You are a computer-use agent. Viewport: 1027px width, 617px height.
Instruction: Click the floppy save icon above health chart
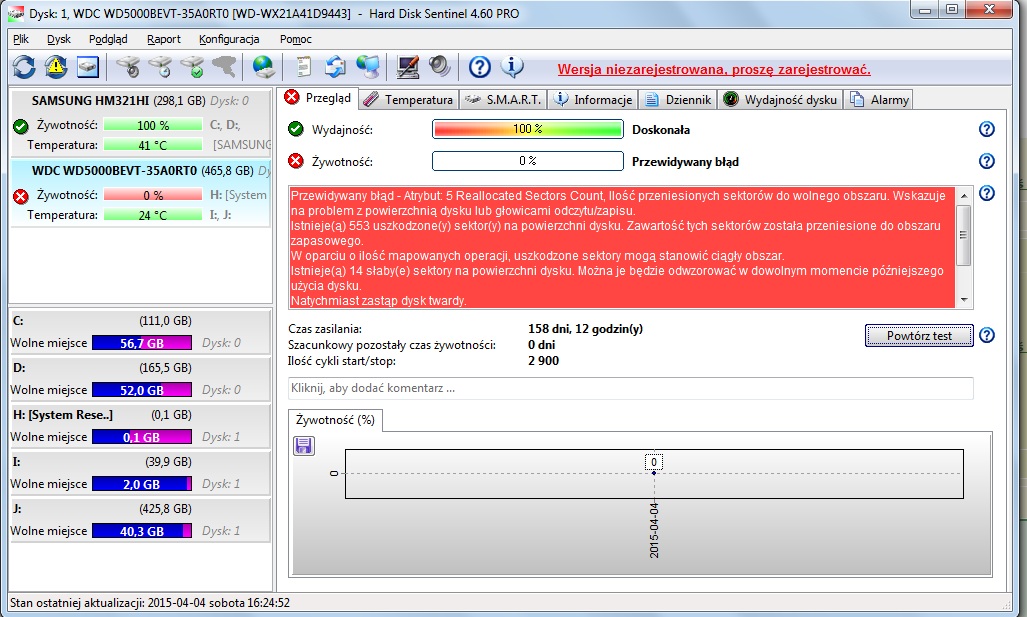(303, 446)
